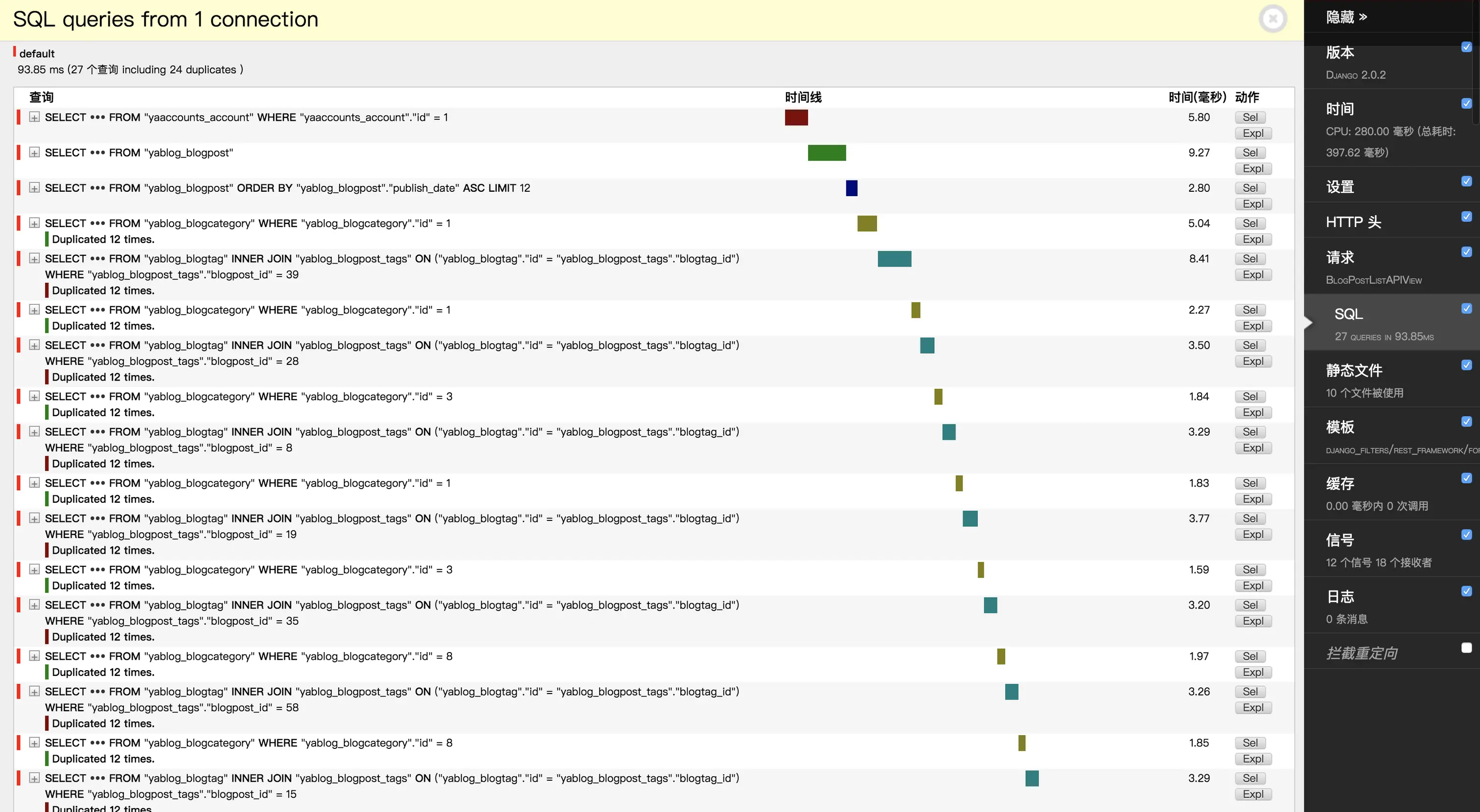Hide the toolbar via 隐藏 » link
Viewport: 1480px width, 812px height.
point(1346,17)
